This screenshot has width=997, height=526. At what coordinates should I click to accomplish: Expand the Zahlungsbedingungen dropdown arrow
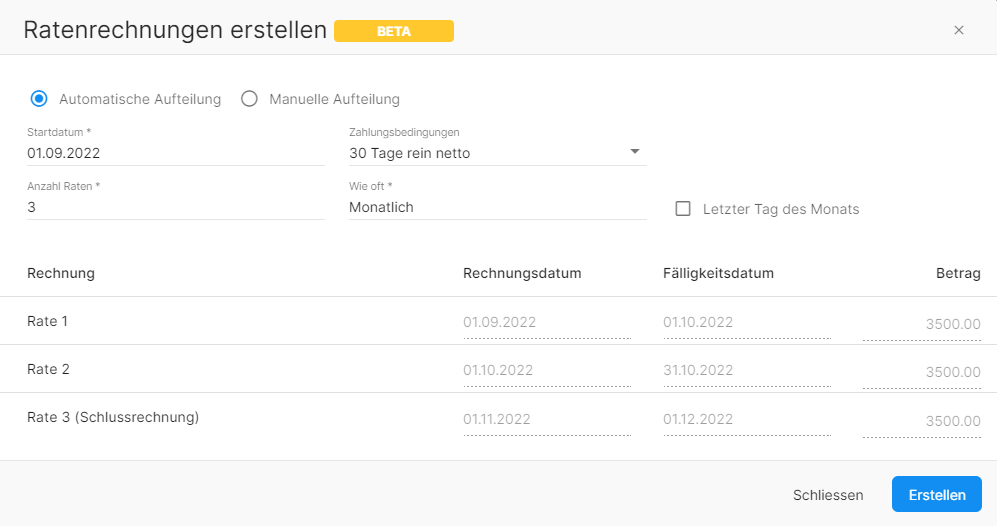pos(634,152)
